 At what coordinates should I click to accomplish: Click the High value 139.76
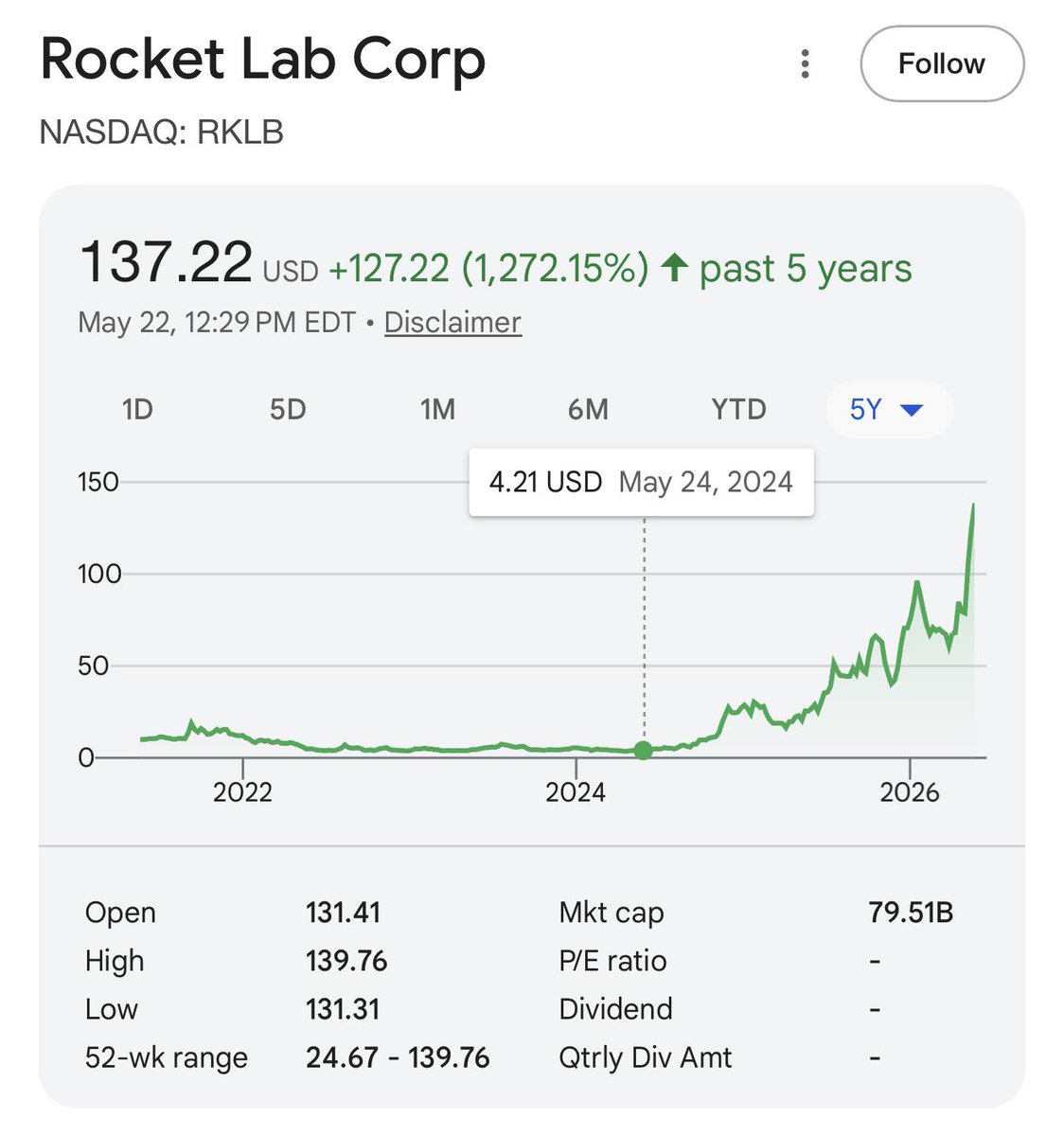pos(346,961)
